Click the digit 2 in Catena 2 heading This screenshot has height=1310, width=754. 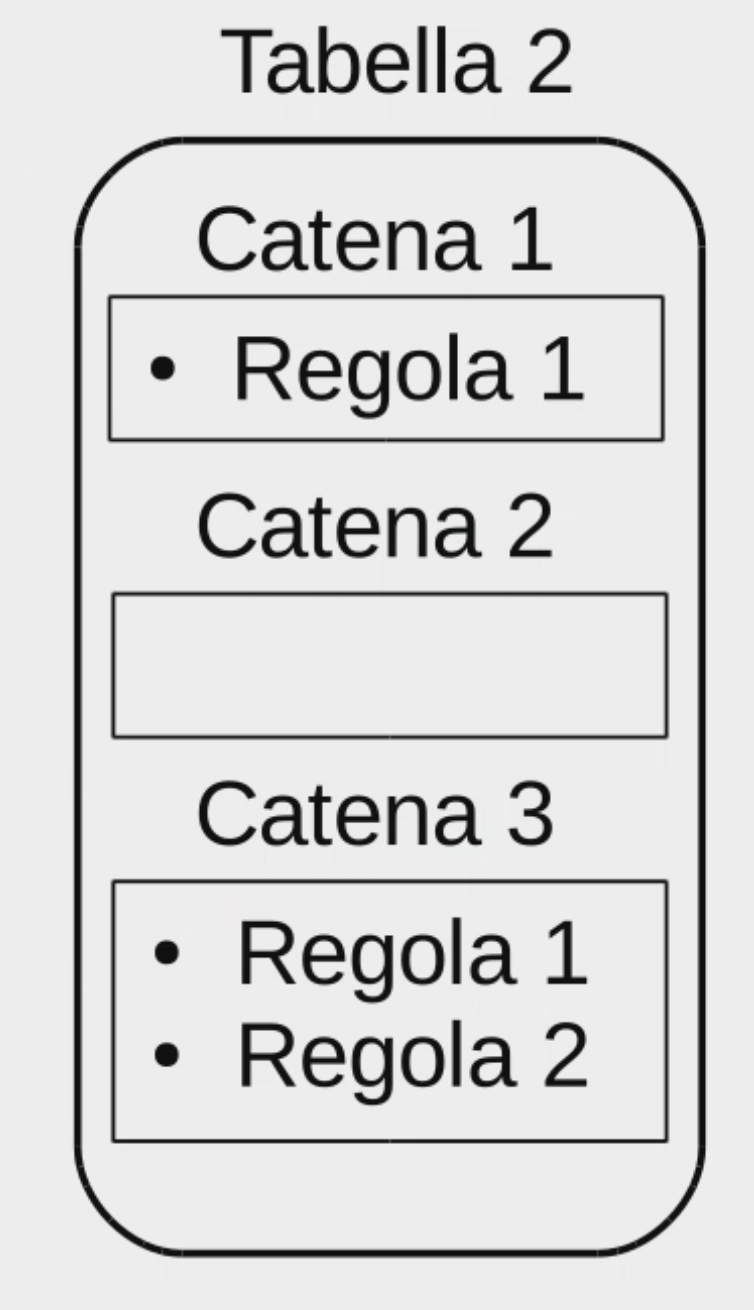coord(529,527)
